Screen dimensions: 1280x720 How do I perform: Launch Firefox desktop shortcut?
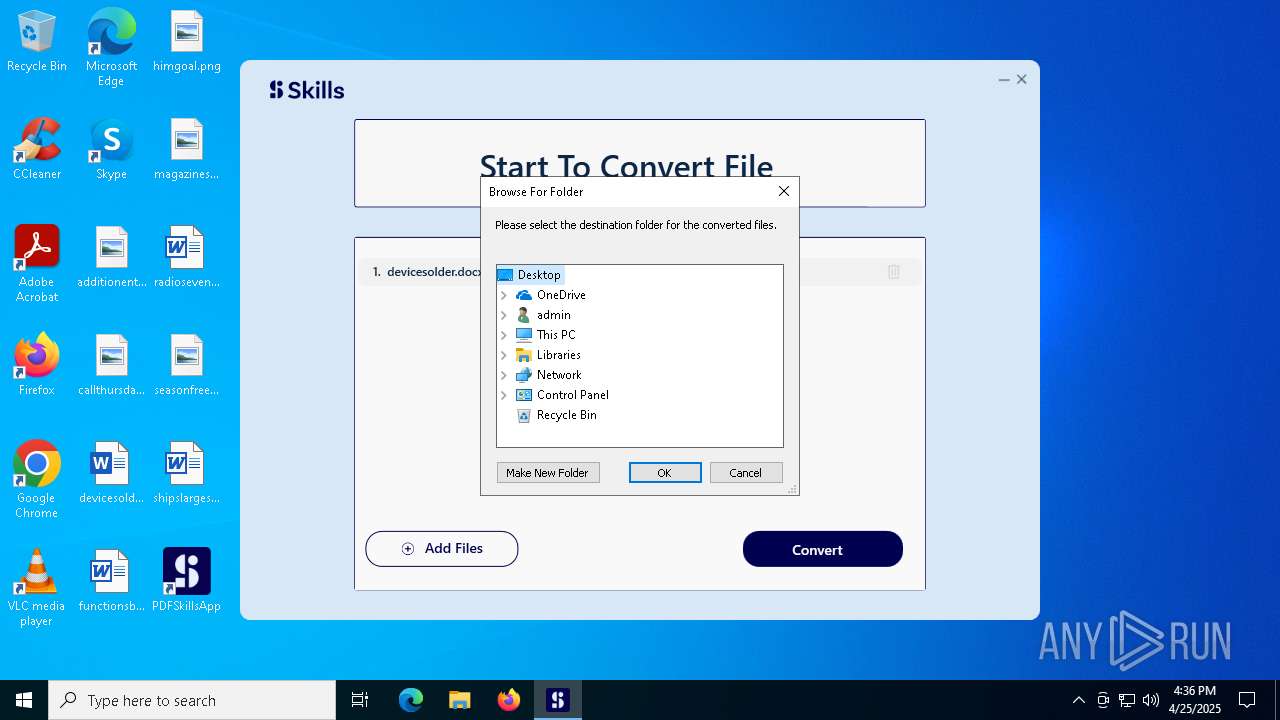(37, 366)
